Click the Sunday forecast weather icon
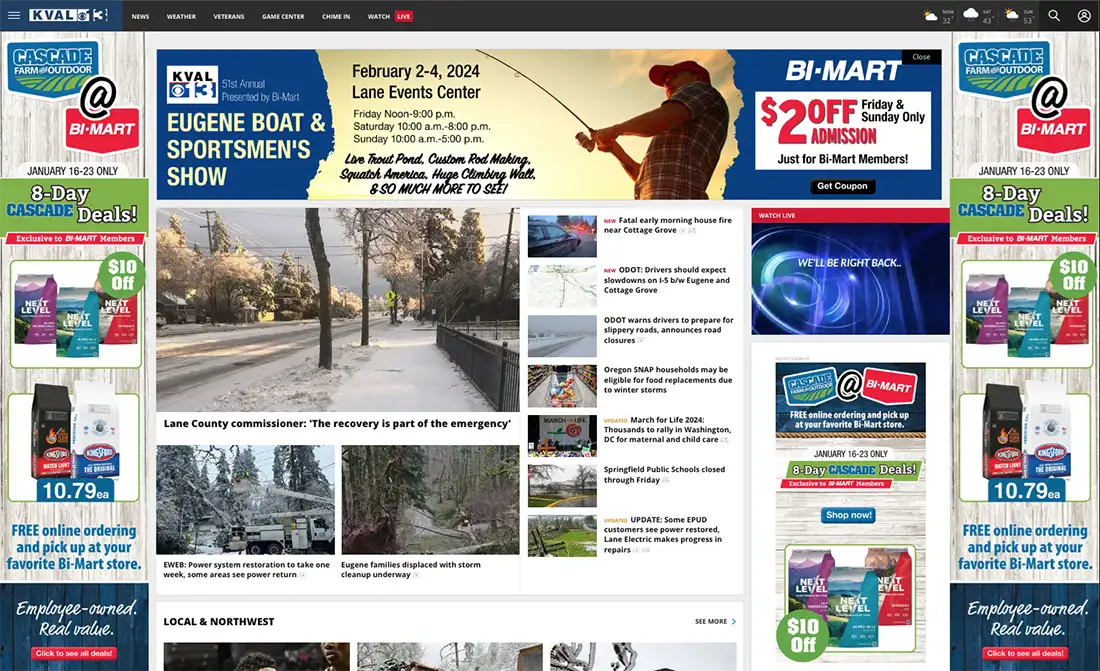The width and height of the screenshot is (1100, 671). 1012,15
